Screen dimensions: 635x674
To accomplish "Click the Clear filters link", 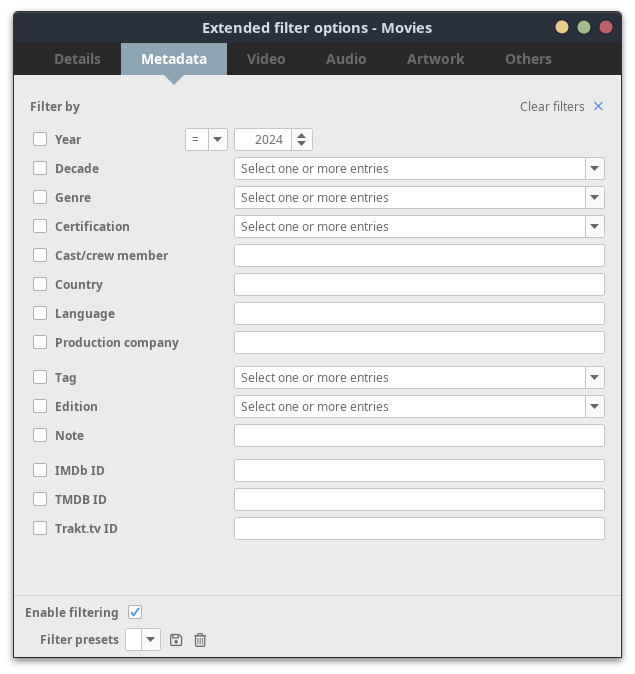I will click(x=552, y=106).
